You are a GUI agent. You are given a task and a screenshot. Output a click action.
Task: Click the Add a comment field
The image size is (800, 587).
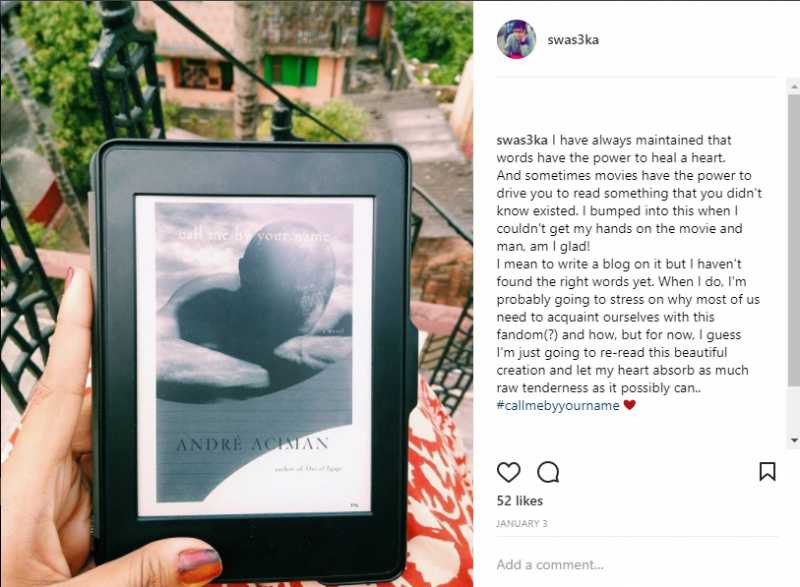point(637,565)
